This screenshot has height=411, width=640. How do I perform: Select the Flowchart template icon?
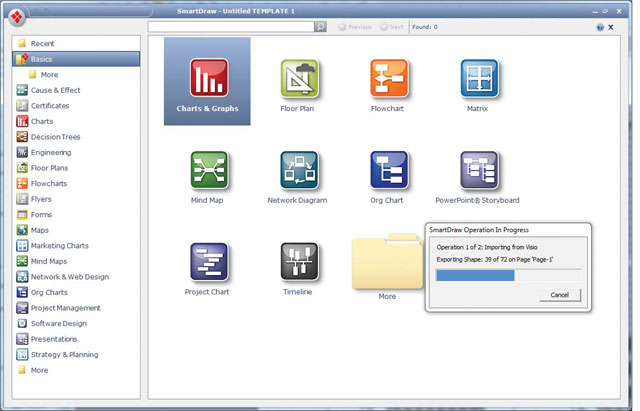click(389, 79)
